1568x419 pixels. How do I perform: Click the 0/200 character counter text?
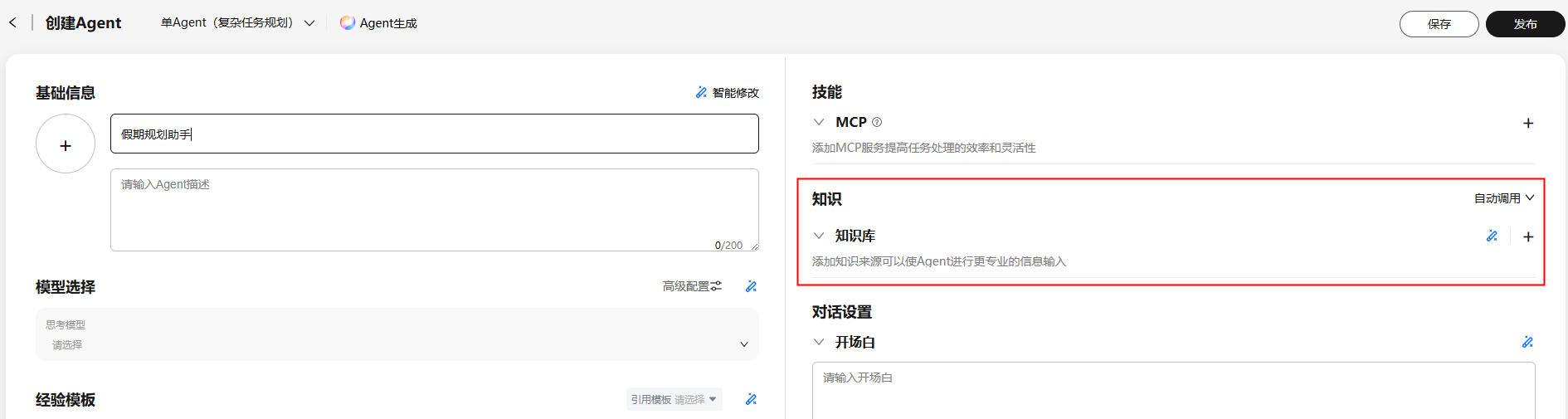click(728, 246)
